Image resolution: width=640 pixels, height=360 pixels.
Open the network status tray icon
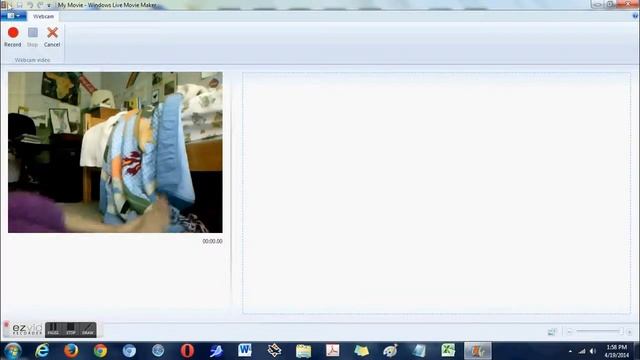(x=582, y=351)
